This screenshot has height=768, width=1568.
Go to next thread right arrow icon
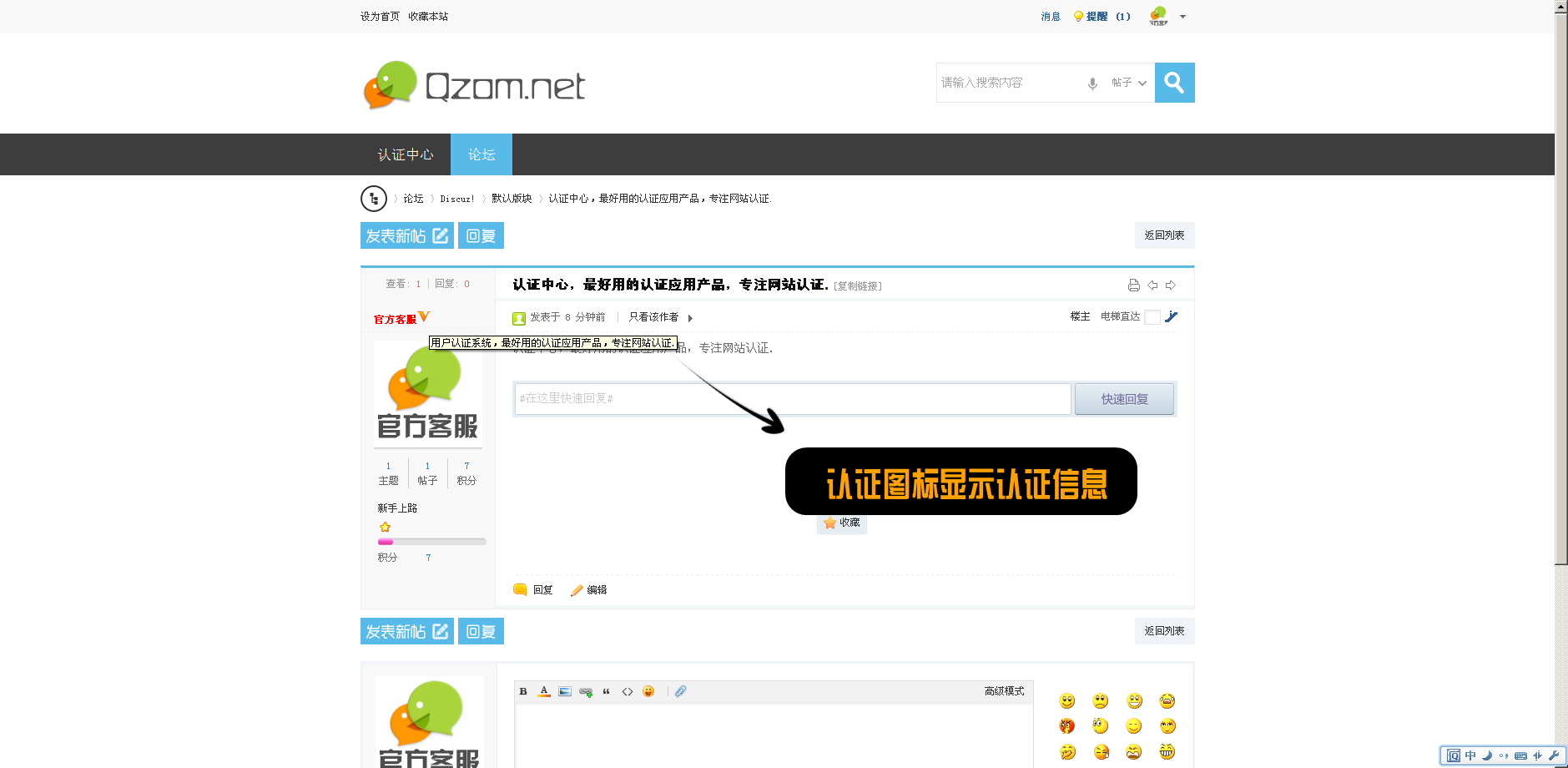tap(1171, 285)
